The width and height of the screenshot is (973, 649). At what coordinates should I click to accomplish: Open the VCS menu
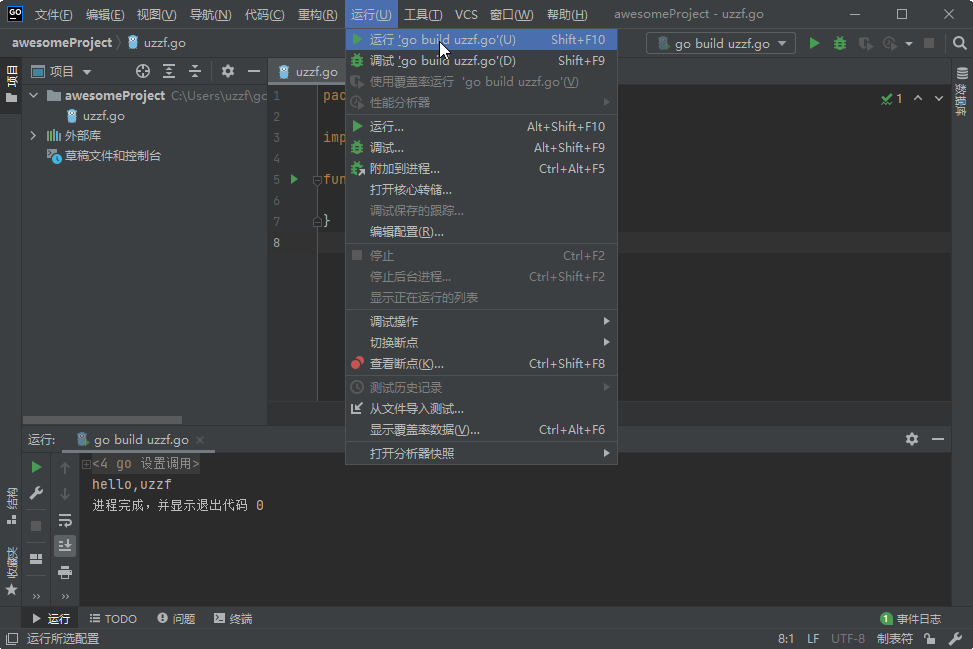coord(466,14)
